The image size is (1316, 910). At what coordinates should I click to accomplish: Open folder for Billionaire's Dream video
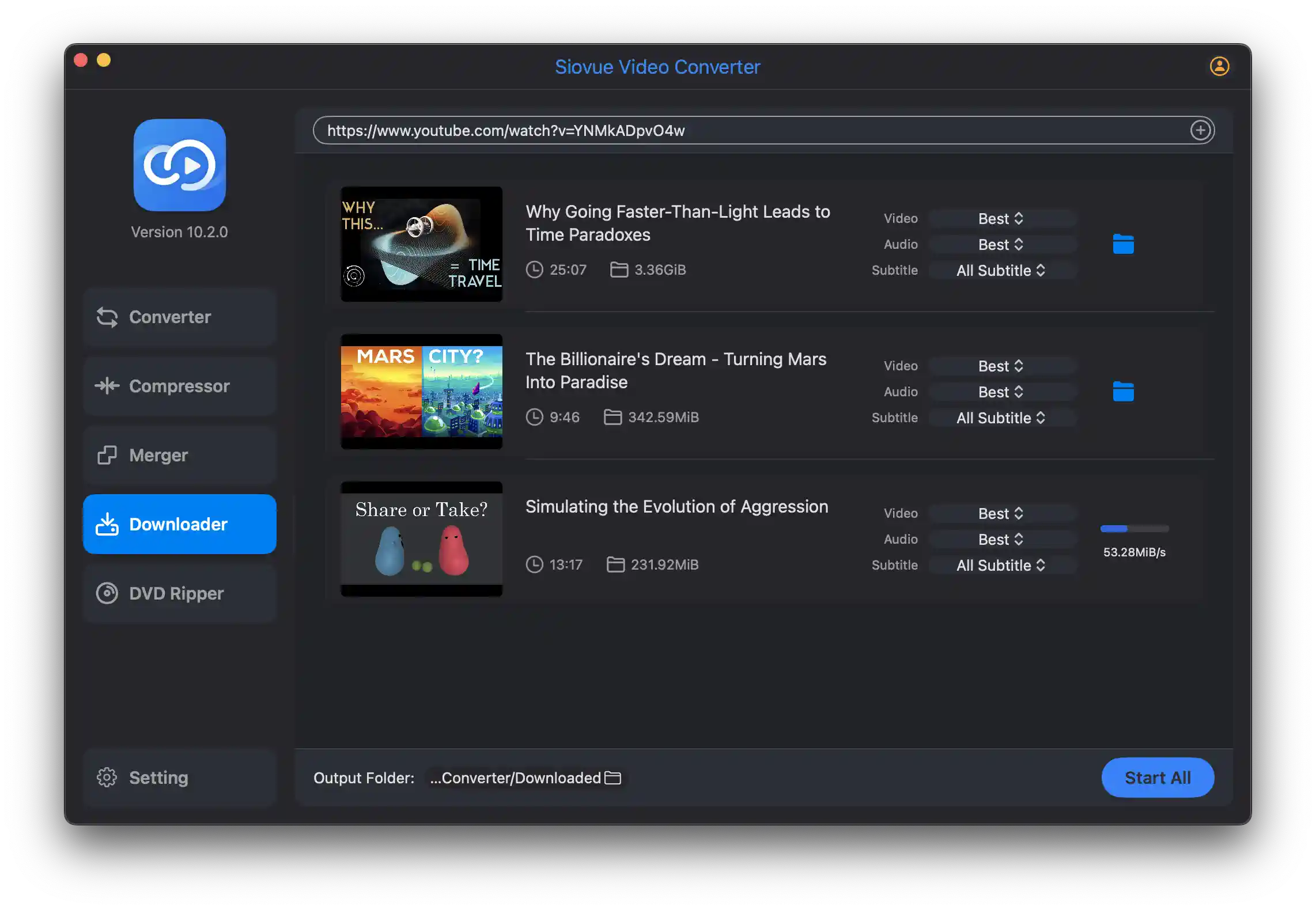click(1123, 392)
